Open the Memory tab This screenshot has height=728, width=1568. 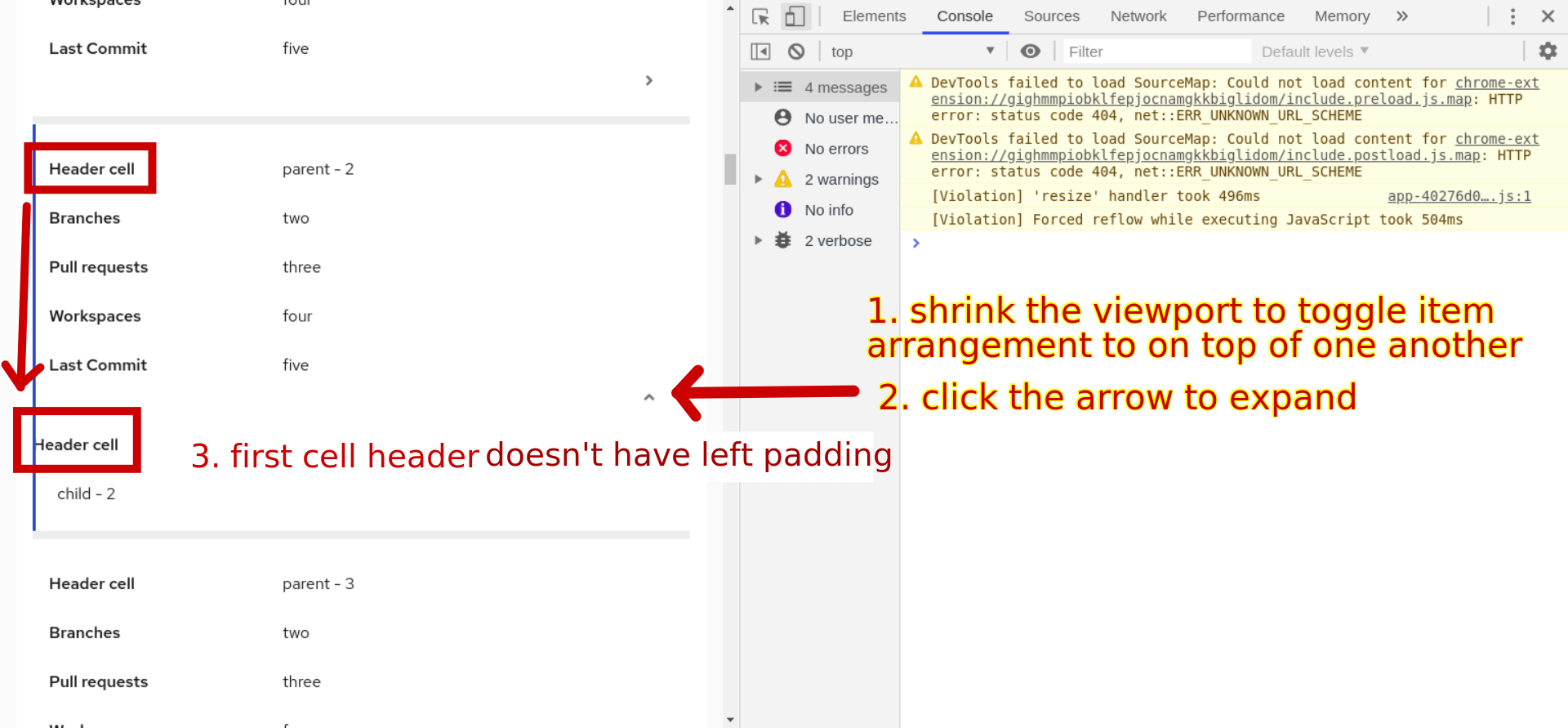pyautogui.click(x=1342, y=16)
